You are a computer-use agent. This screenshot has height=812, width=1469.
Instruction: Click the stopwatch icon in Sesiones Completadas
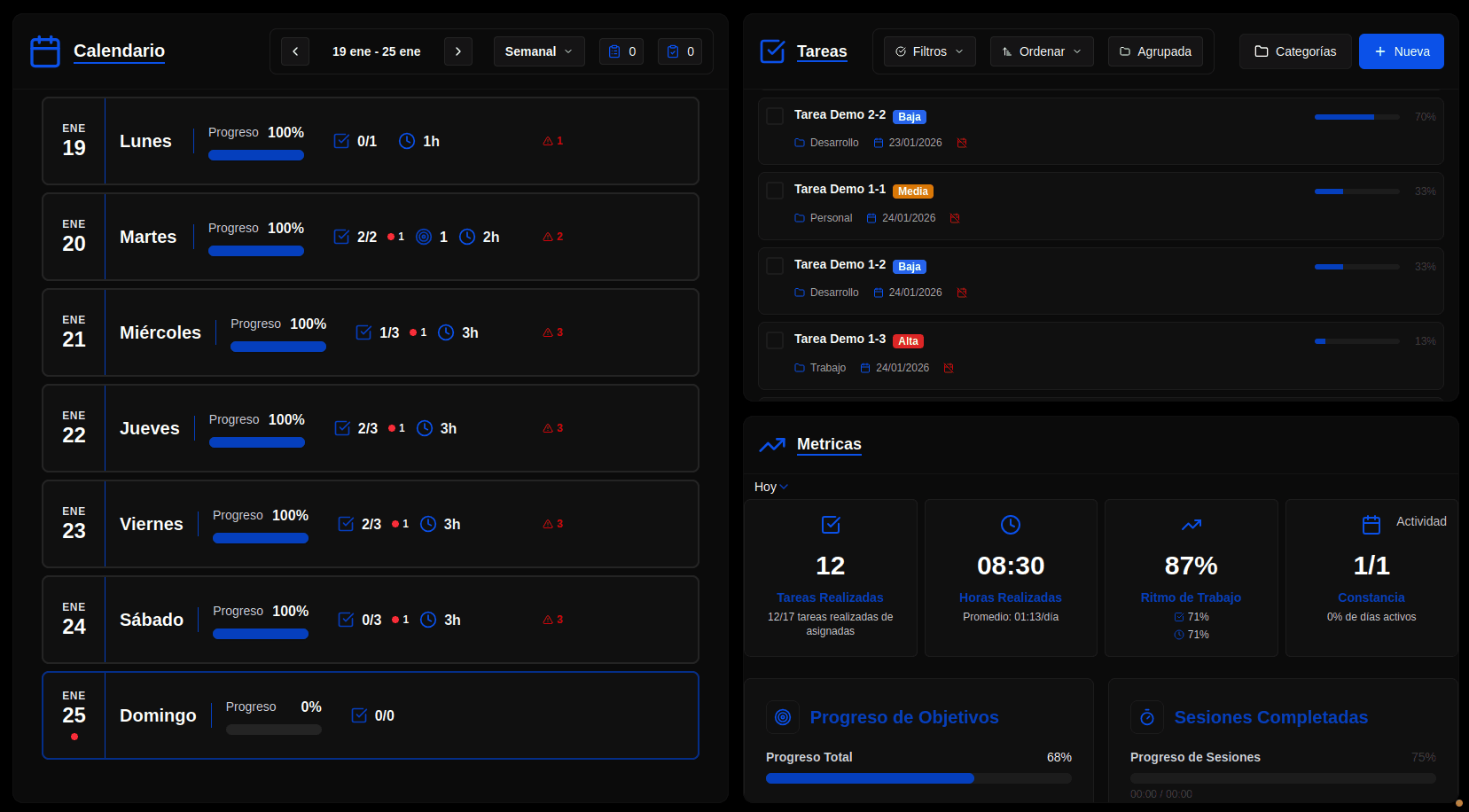[1147, 717]
